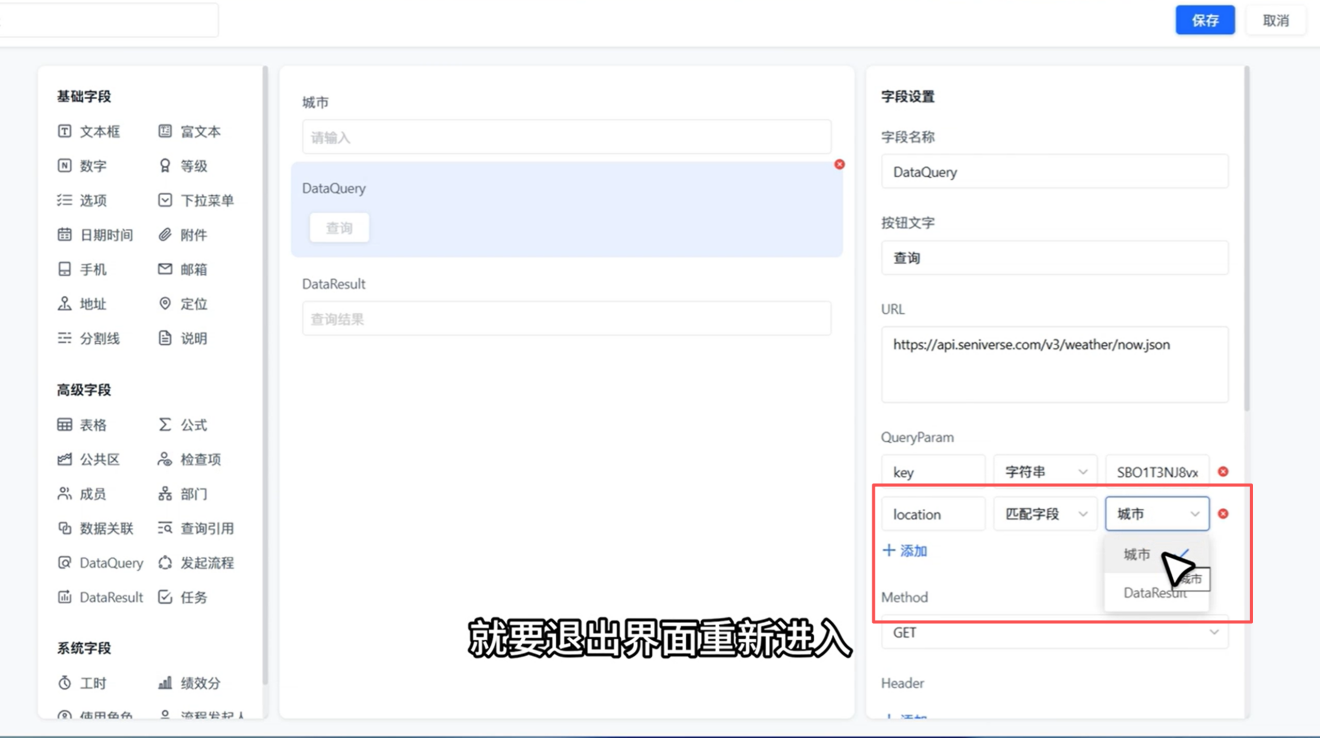
Task: Click the 保存 save button
Action: click(1205, 20)
